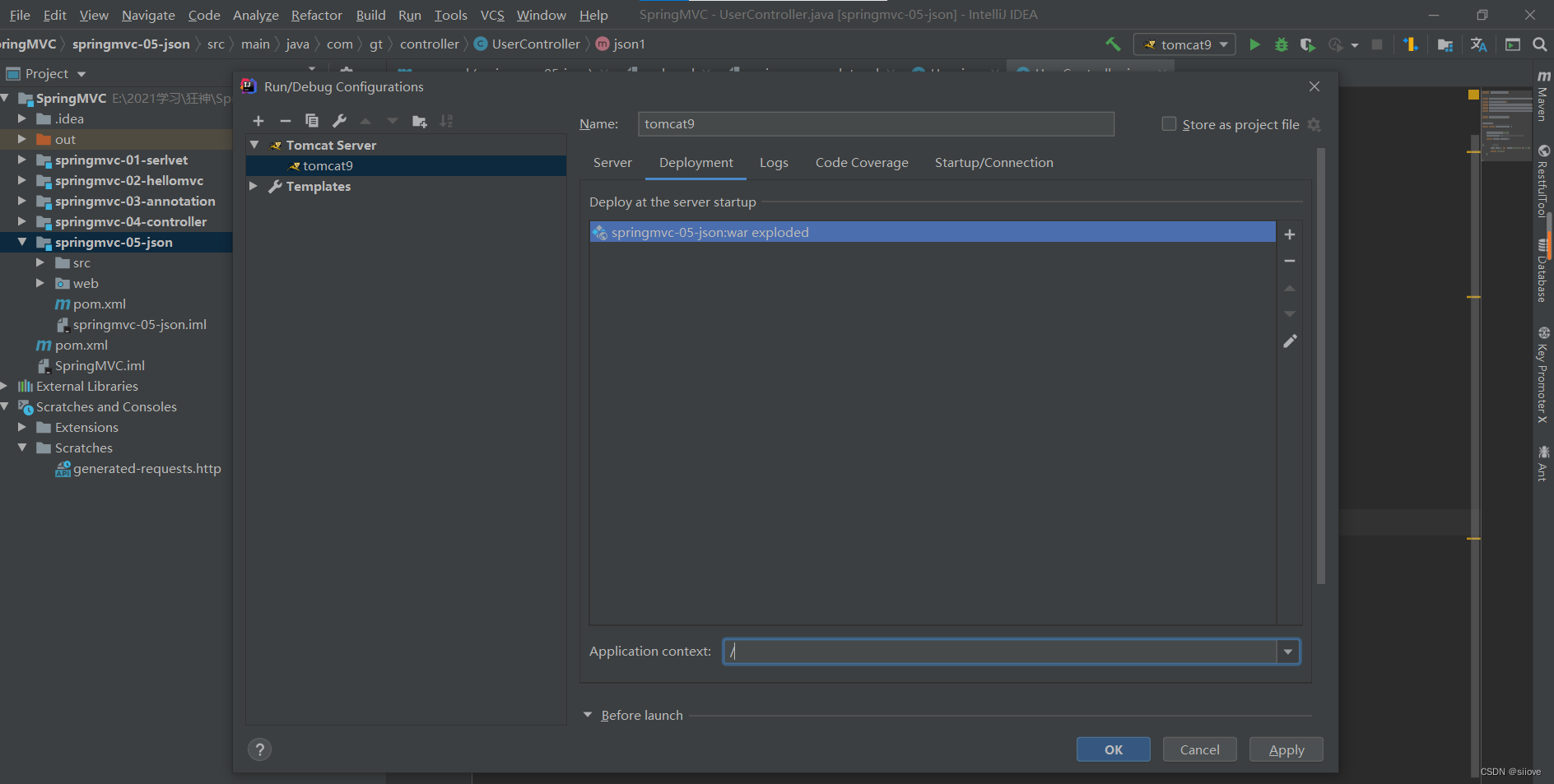Image resolution: width=1554 pixels, height=784 pixels.
Task: Open Database tool window
Action: [x=1543, y=271]
